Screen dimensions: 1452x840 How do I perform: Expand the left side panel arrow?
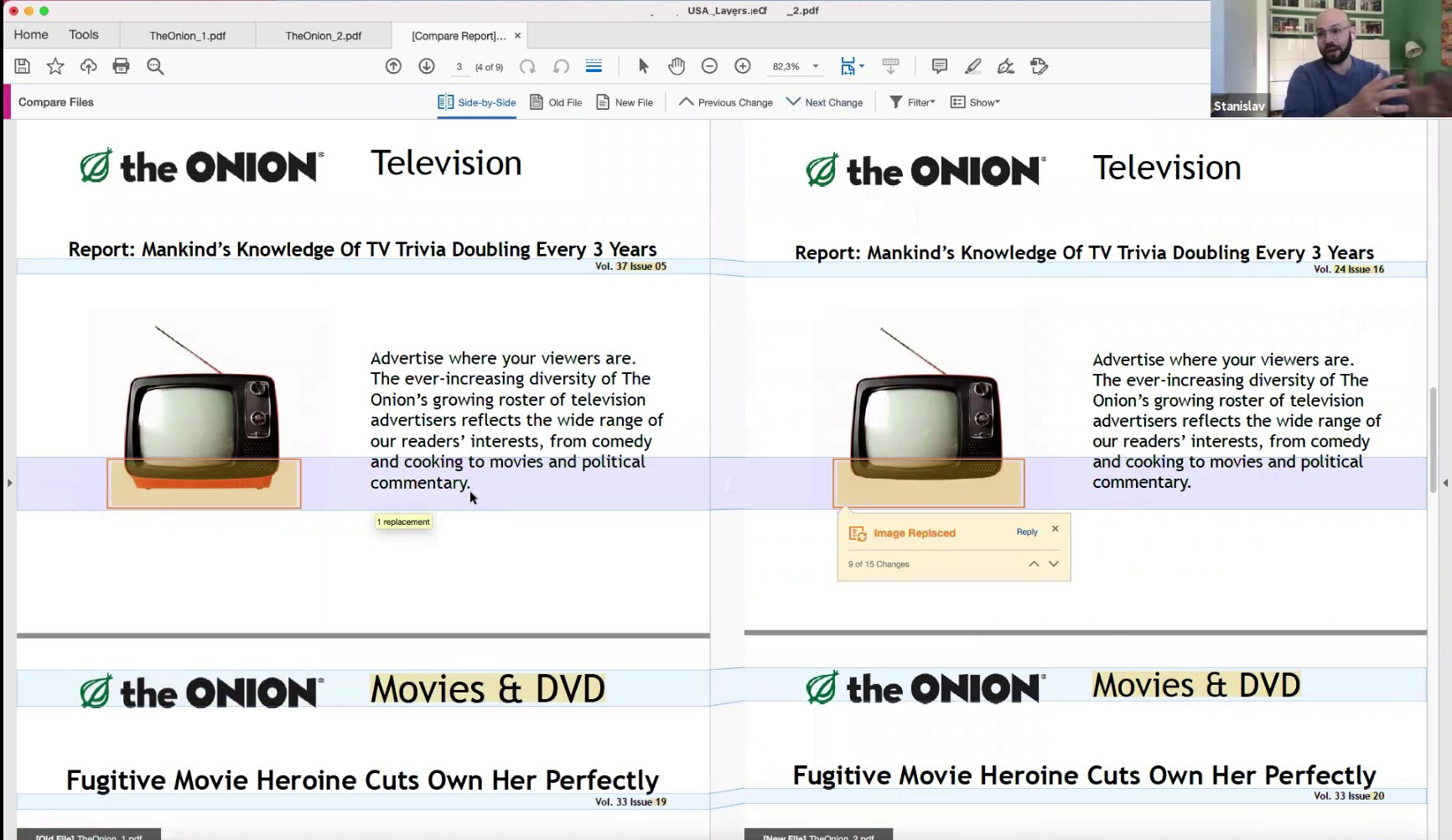click(x=9, y=483)
